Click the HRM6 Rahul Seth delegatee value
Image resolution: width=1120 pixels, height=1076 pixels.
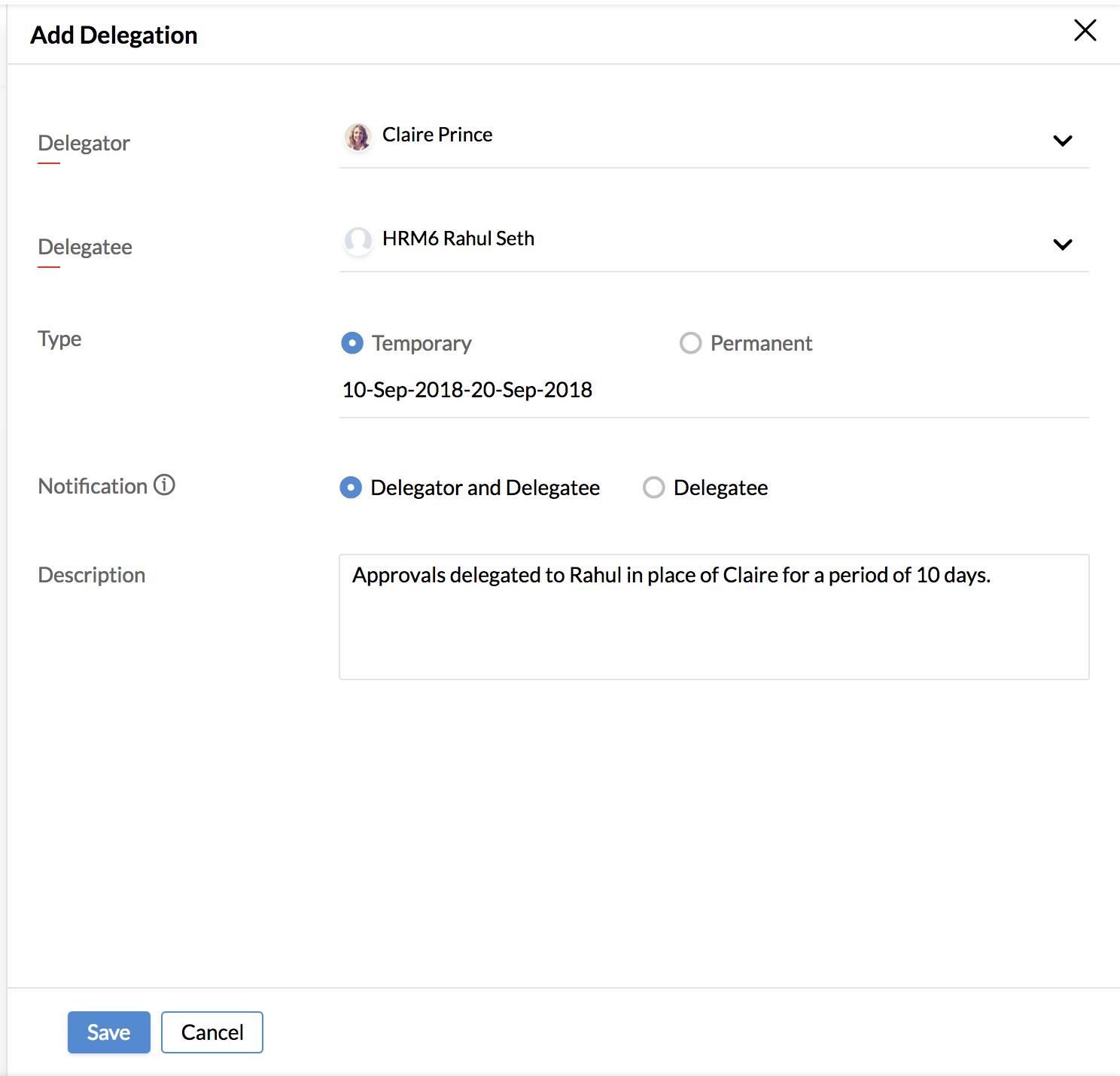[458, 239]
